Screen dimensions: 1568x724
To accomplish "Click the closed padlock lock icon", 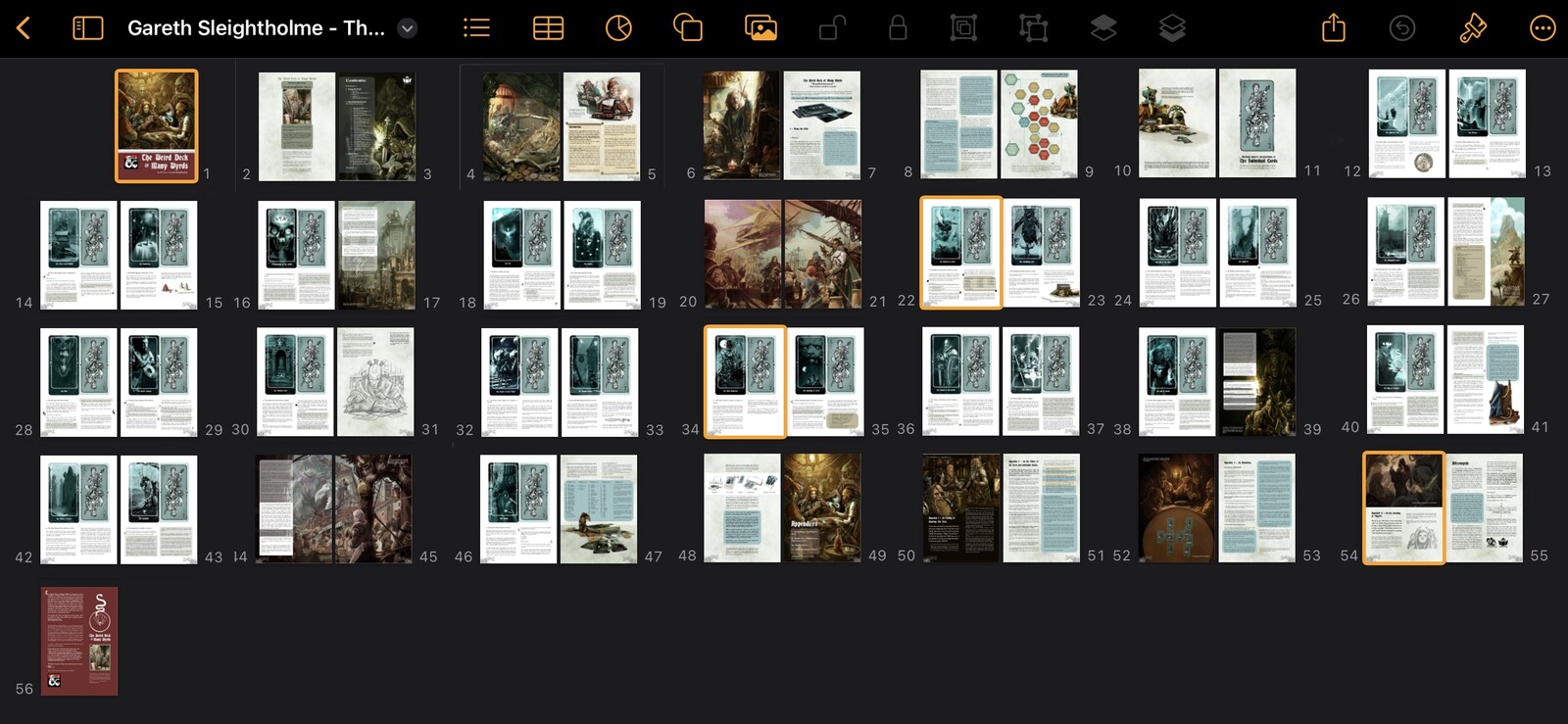I will click(898, 28).
